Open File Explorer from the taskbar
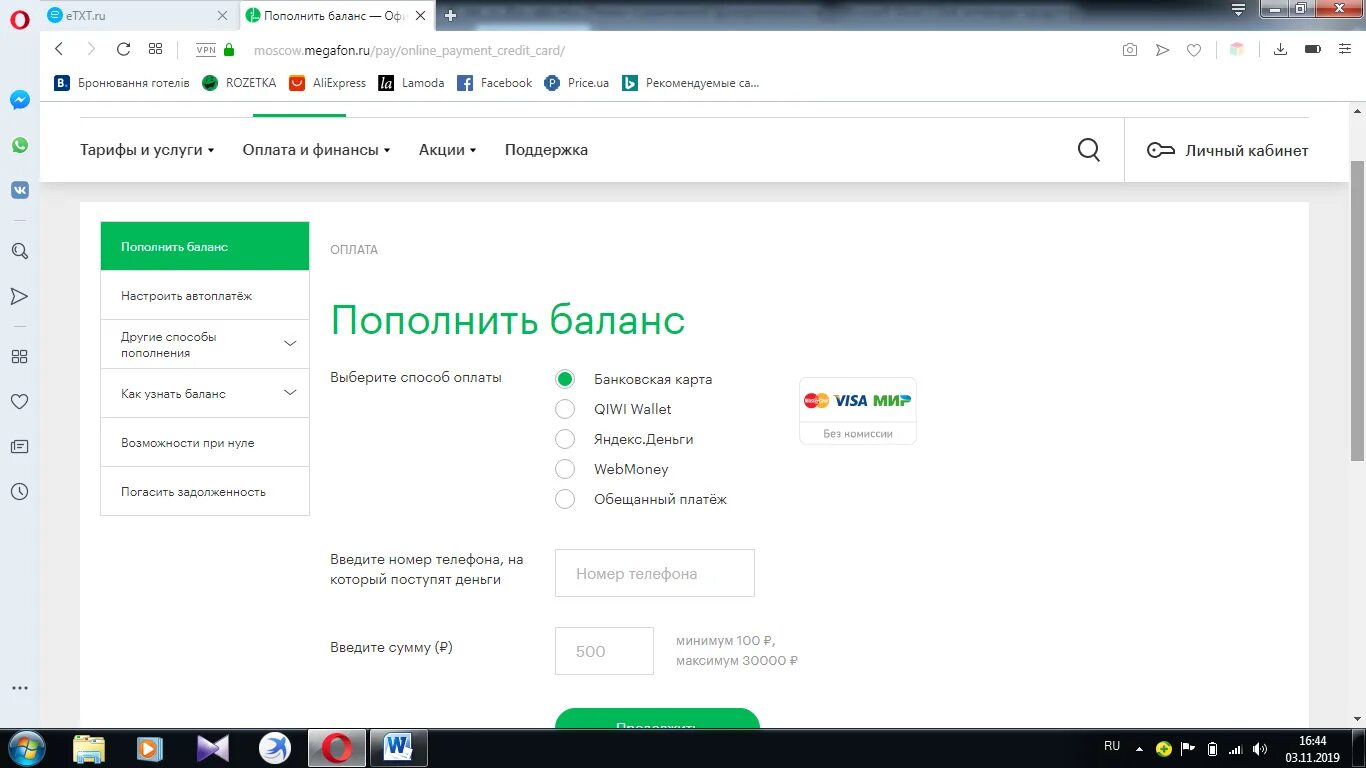 tap(89, 748)
